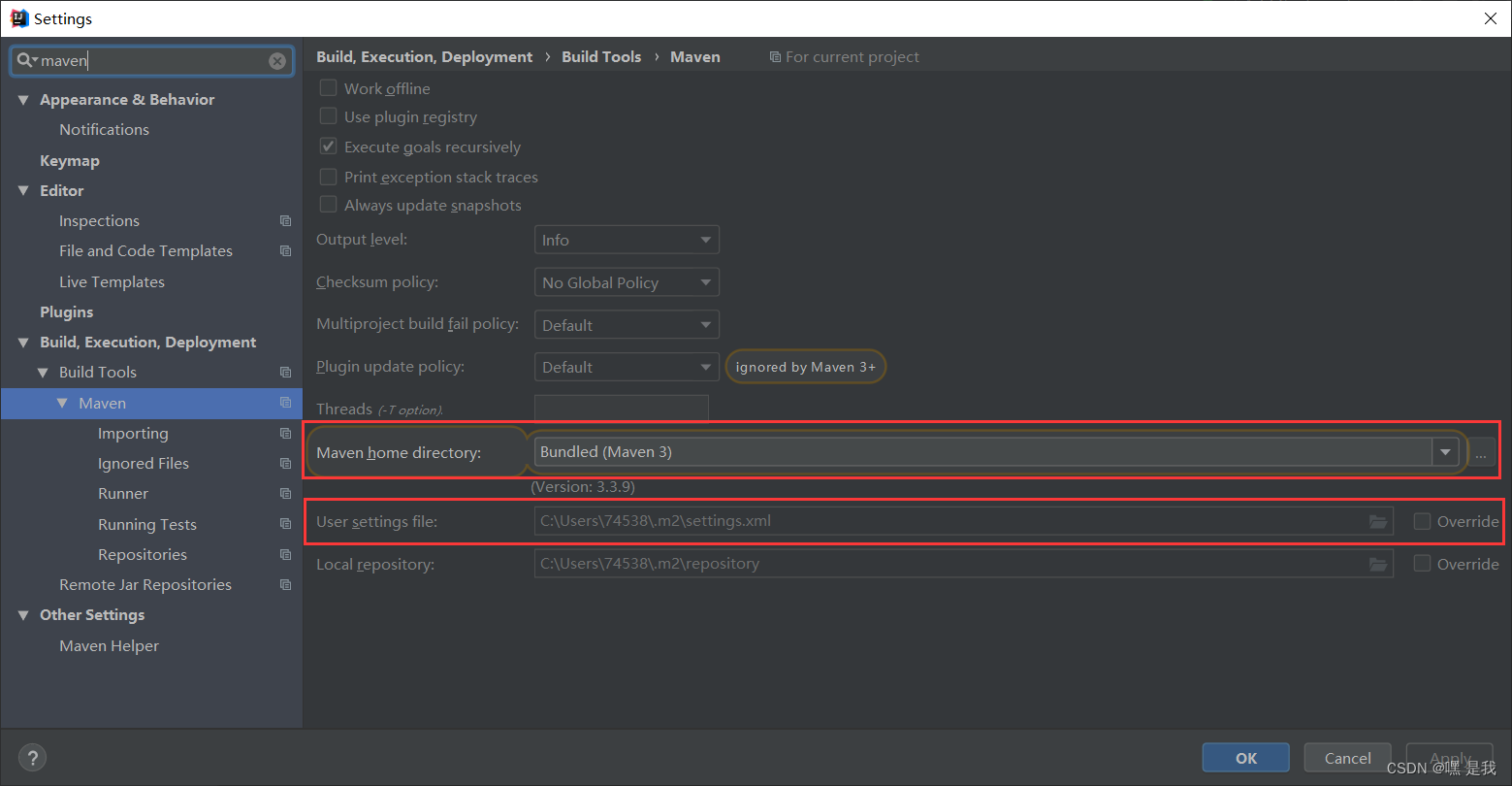Select Importing under Maven
Viewport: 1512px width, 786px height.
pyautogui.click(x=133, y=433)
